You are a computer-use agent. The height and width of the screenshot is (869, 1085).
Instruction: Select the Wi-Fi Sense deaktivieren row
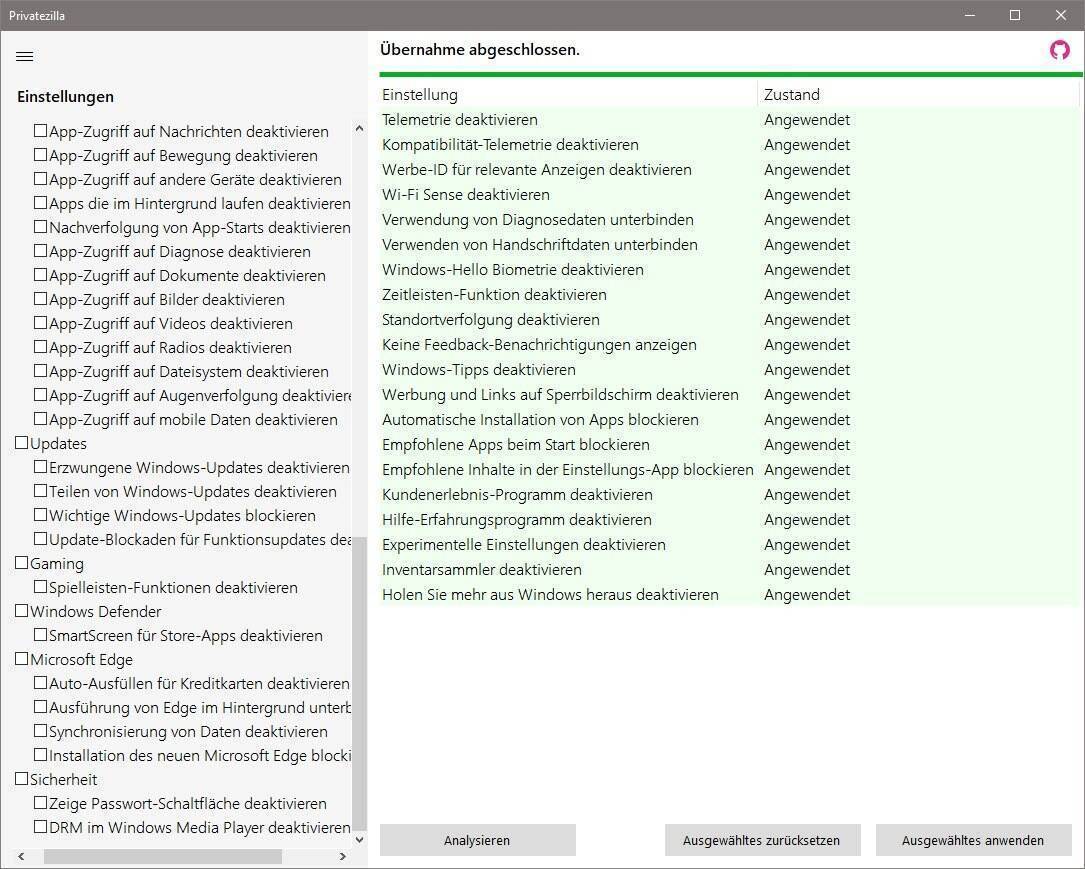pyautogui.click(x=466, y=195)
